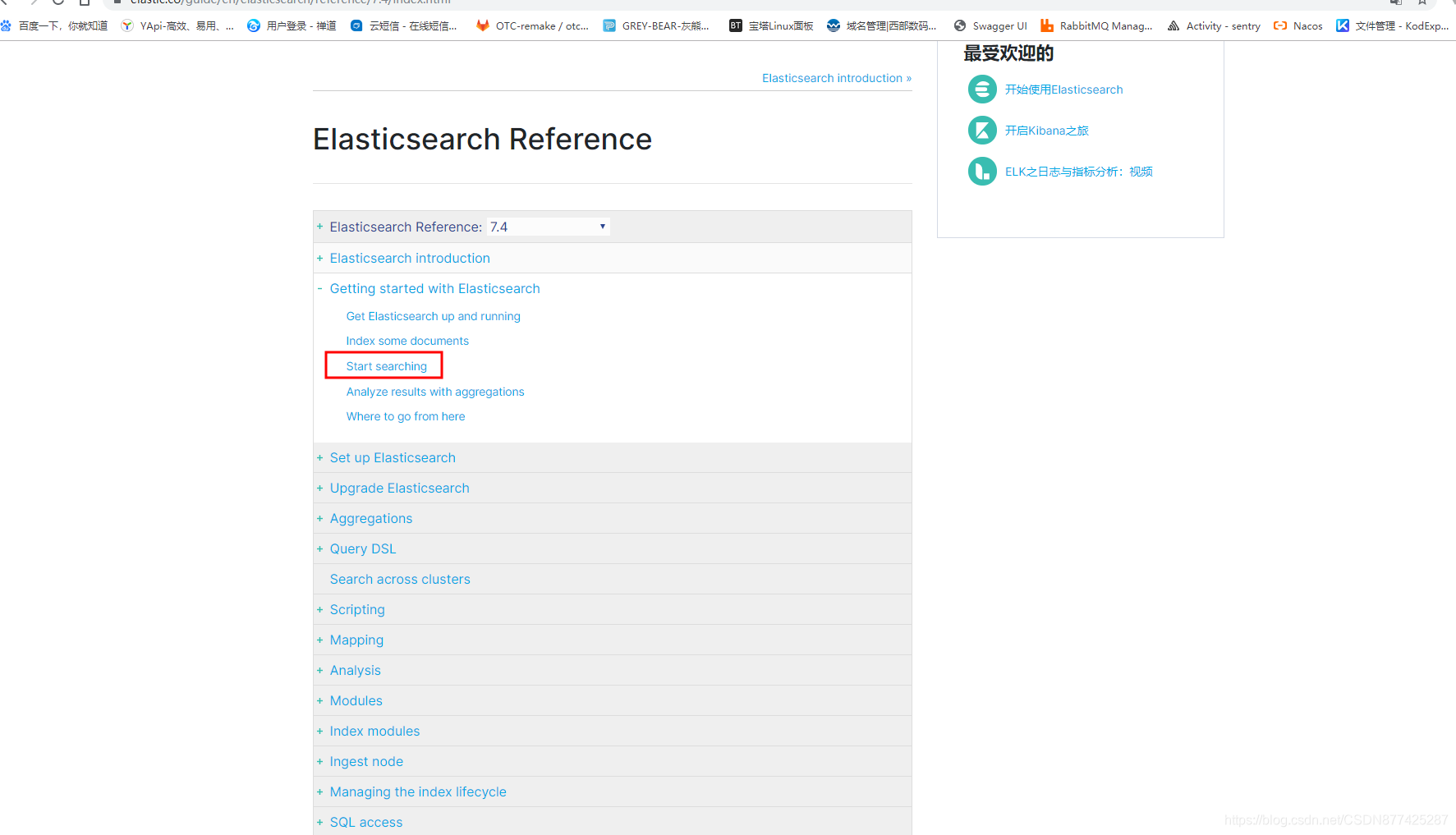Open Analyze results with aggregations
Image resolution: width=1456 pixels, height=835 pixels.
click(435, 392)
